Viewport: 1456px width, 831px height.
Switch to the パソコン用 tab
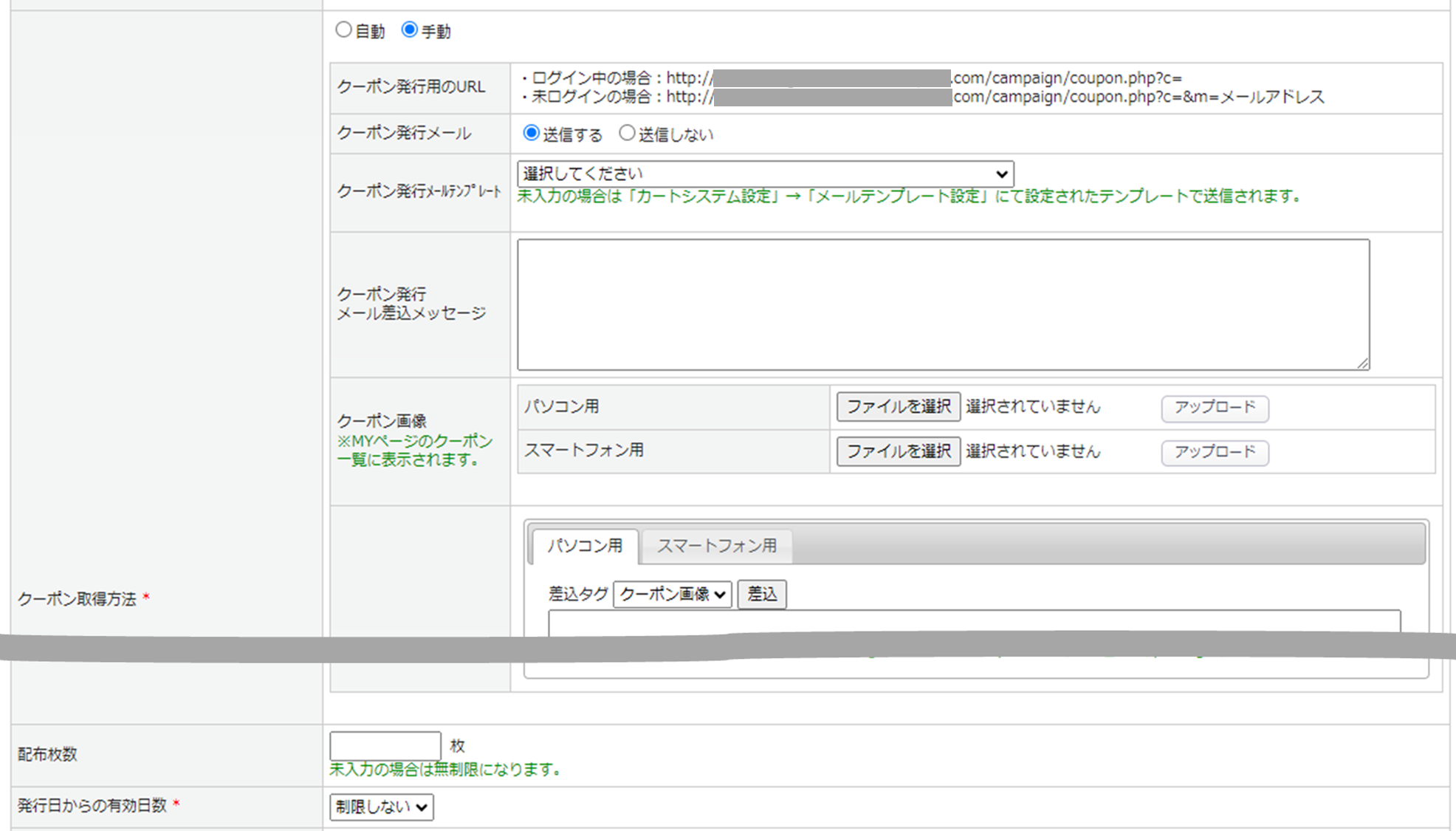585,546
